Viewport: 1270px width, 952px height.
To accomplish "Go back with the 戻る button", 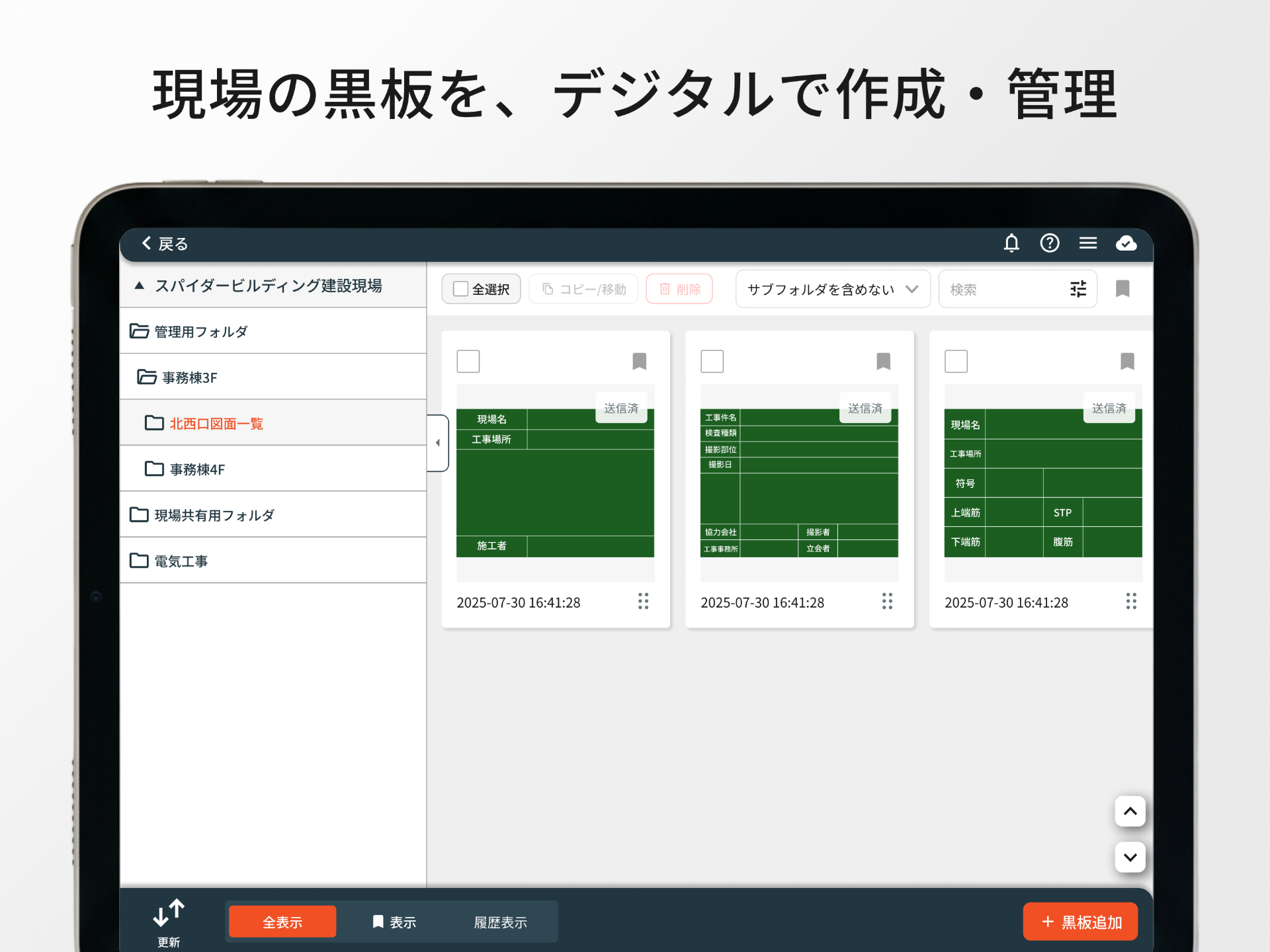I will [165, 244].
